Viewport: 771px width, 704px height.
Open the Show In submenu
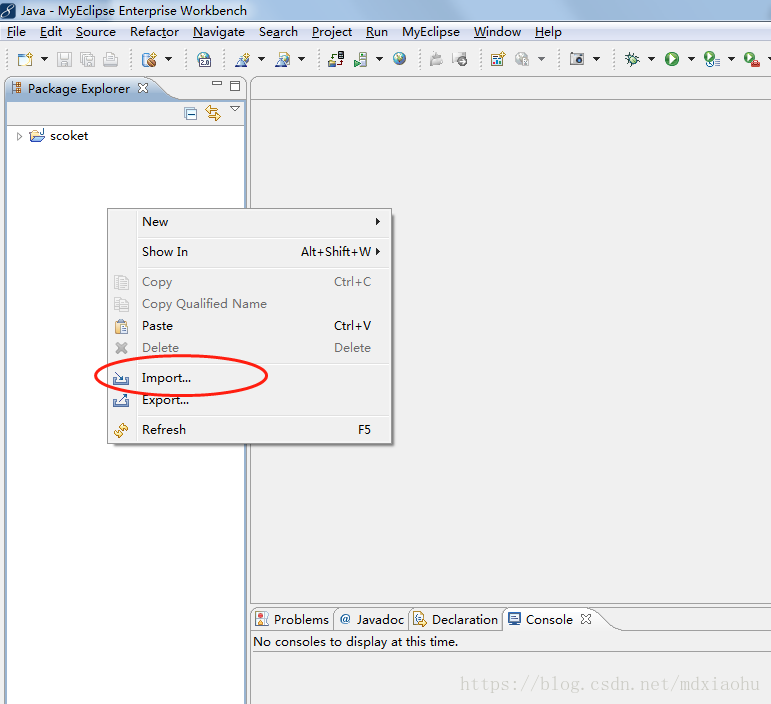(250, 252)
